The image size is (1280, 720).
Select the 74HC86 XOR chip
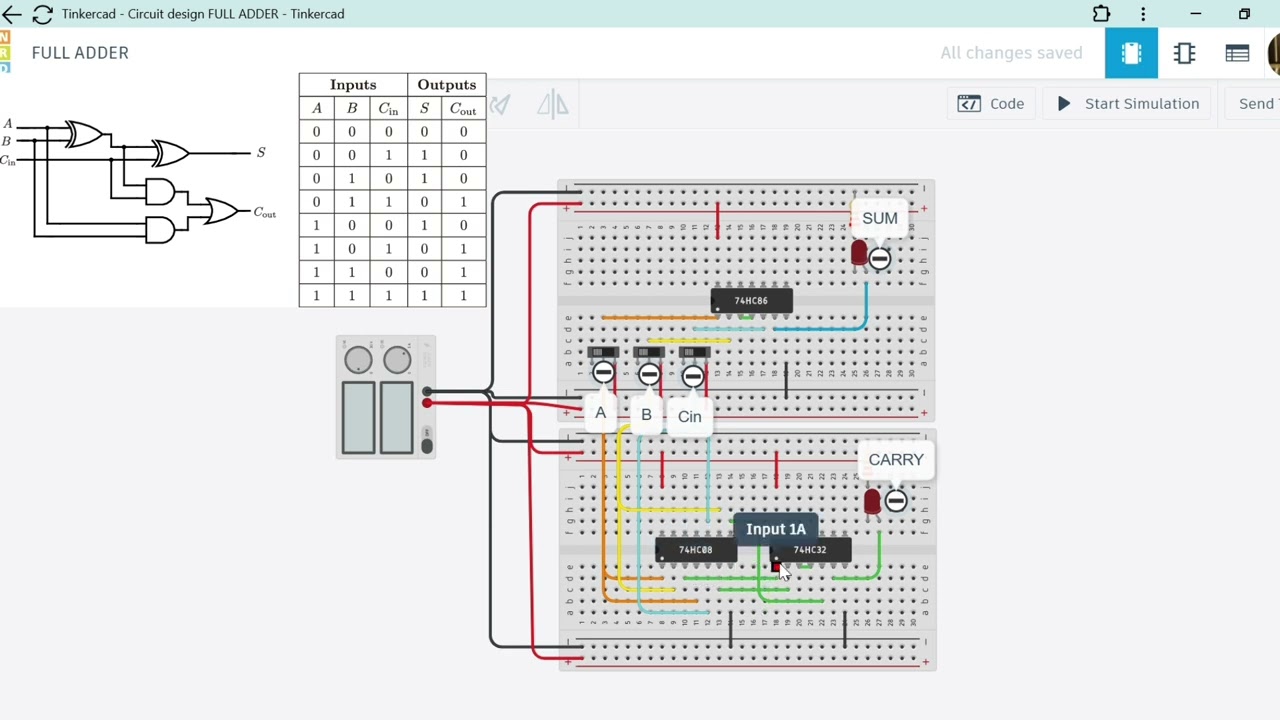click(751, 301)
